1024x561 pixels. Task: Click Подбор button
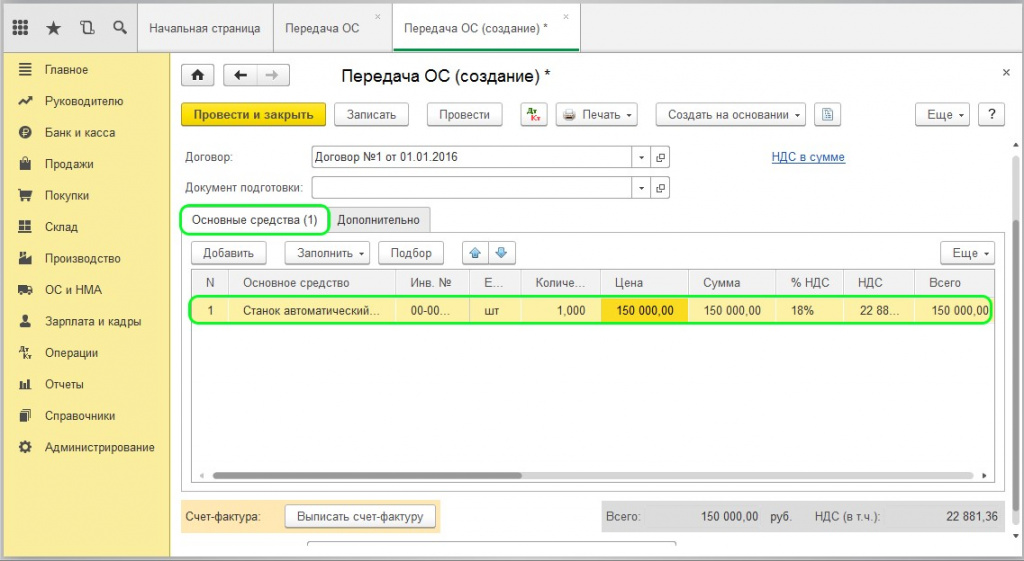click(x=411, y=253)
